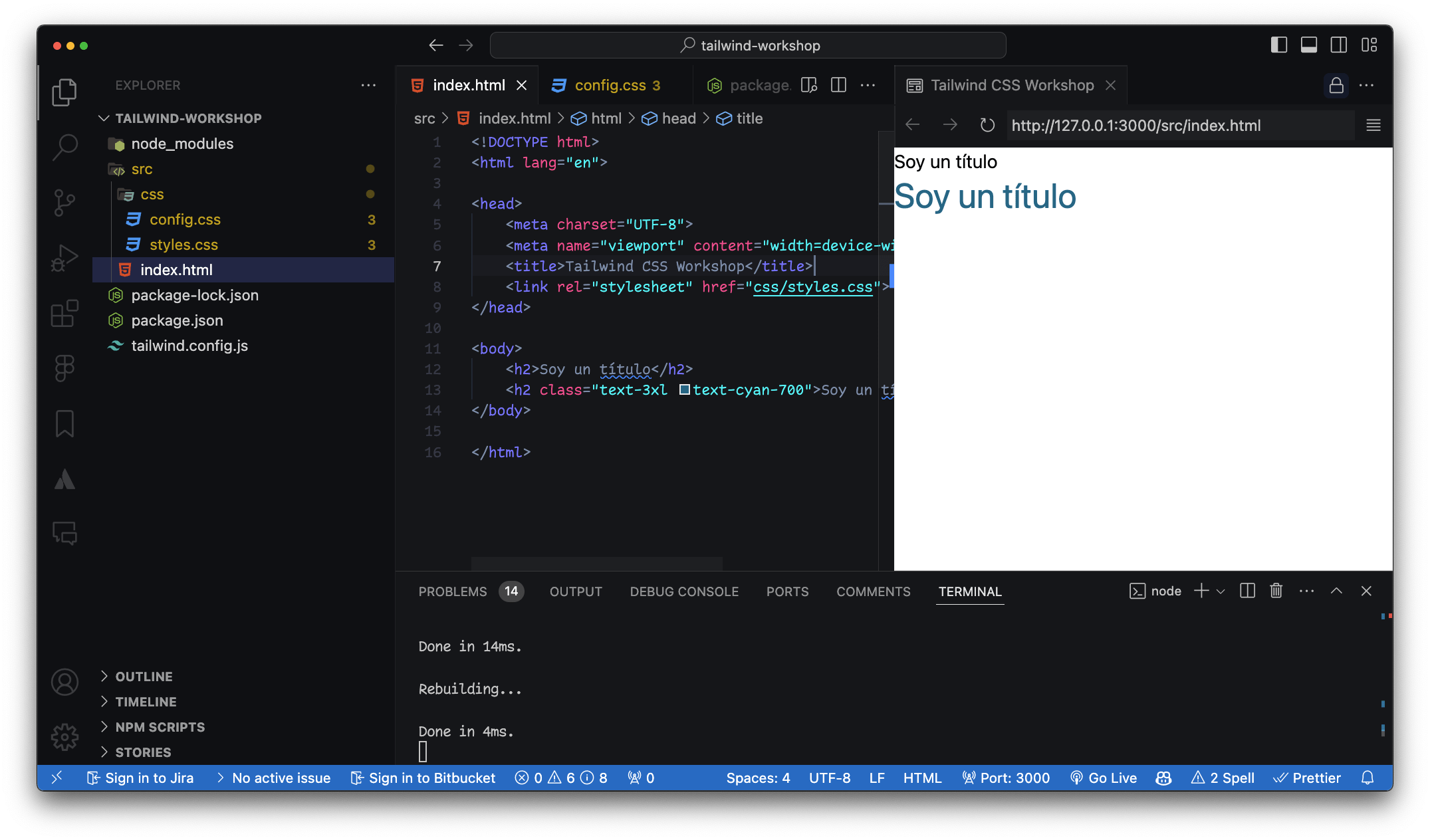Kill terminal with the trash icon
The height and width of the screenshot is (840, 1430).
(1276, 591)
